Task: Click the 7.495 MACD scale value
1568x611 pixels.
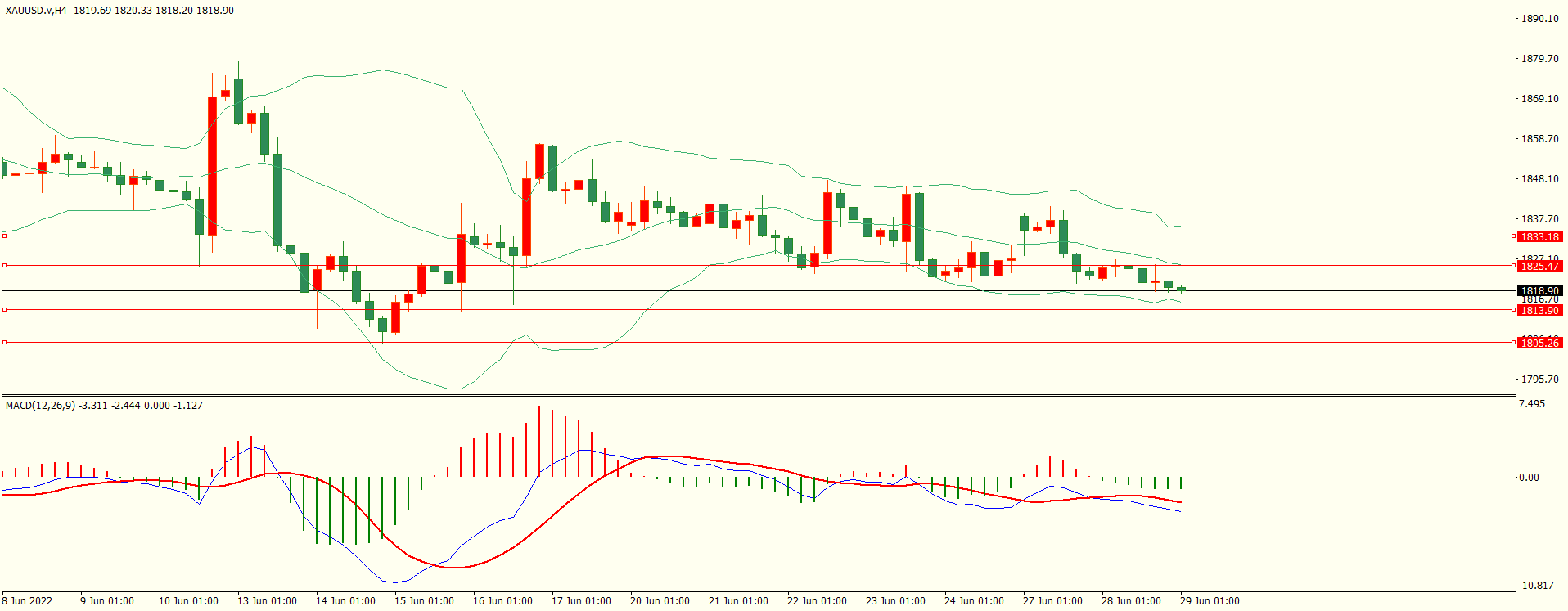Action: tap(1532, 404)
